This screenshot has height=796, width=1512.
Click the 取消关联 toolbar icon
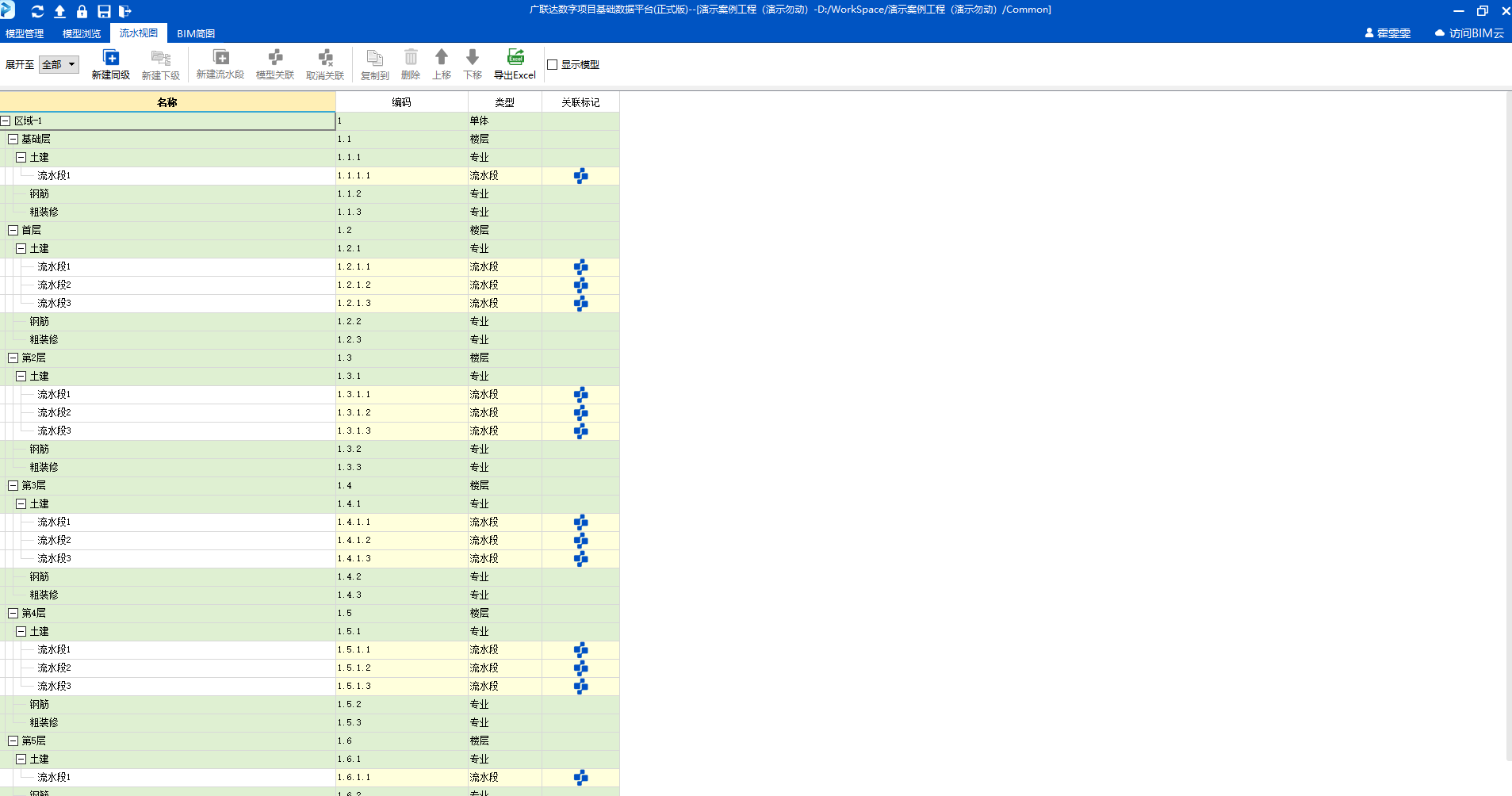coord(325,57)
